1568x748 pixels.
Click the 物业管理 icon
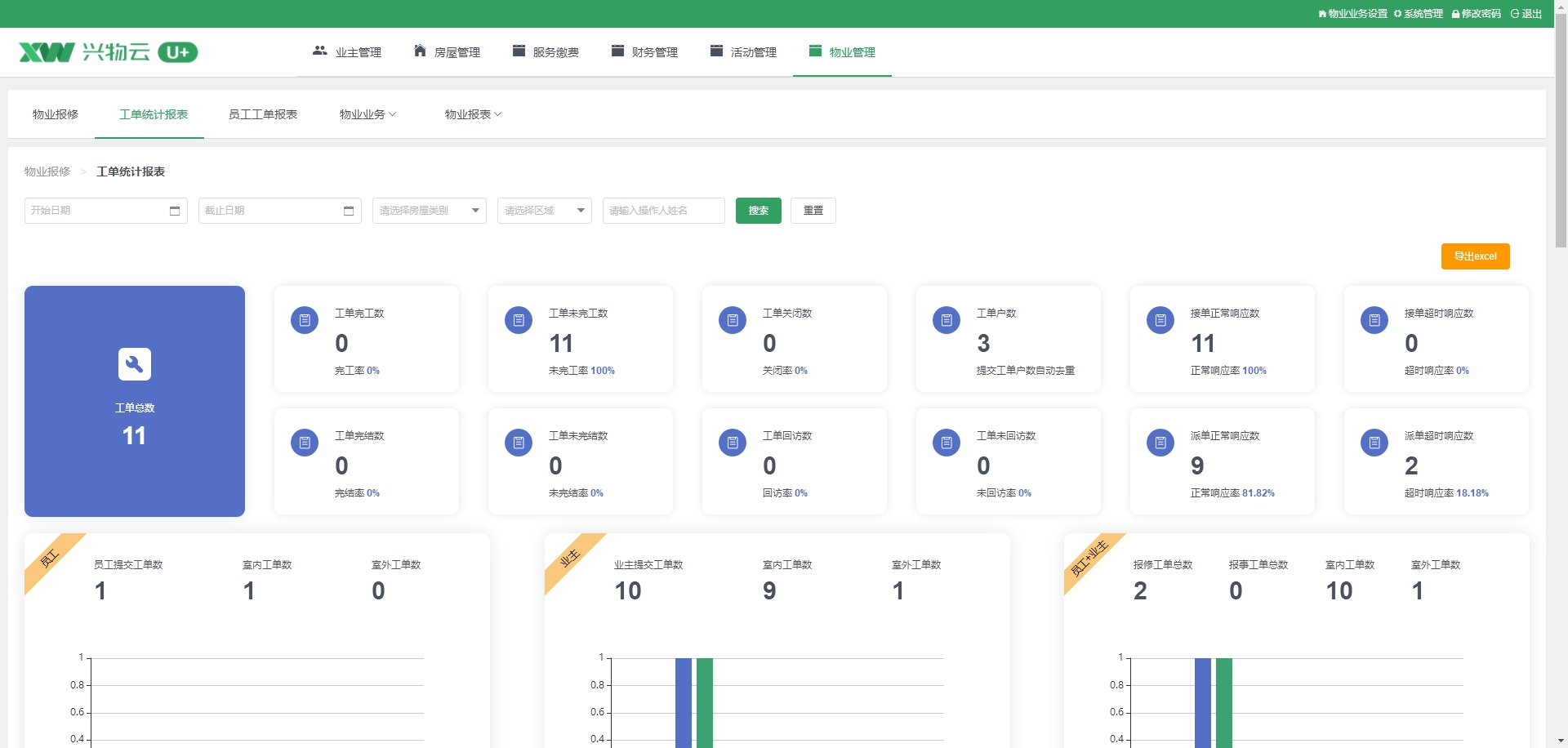(815, 51)
